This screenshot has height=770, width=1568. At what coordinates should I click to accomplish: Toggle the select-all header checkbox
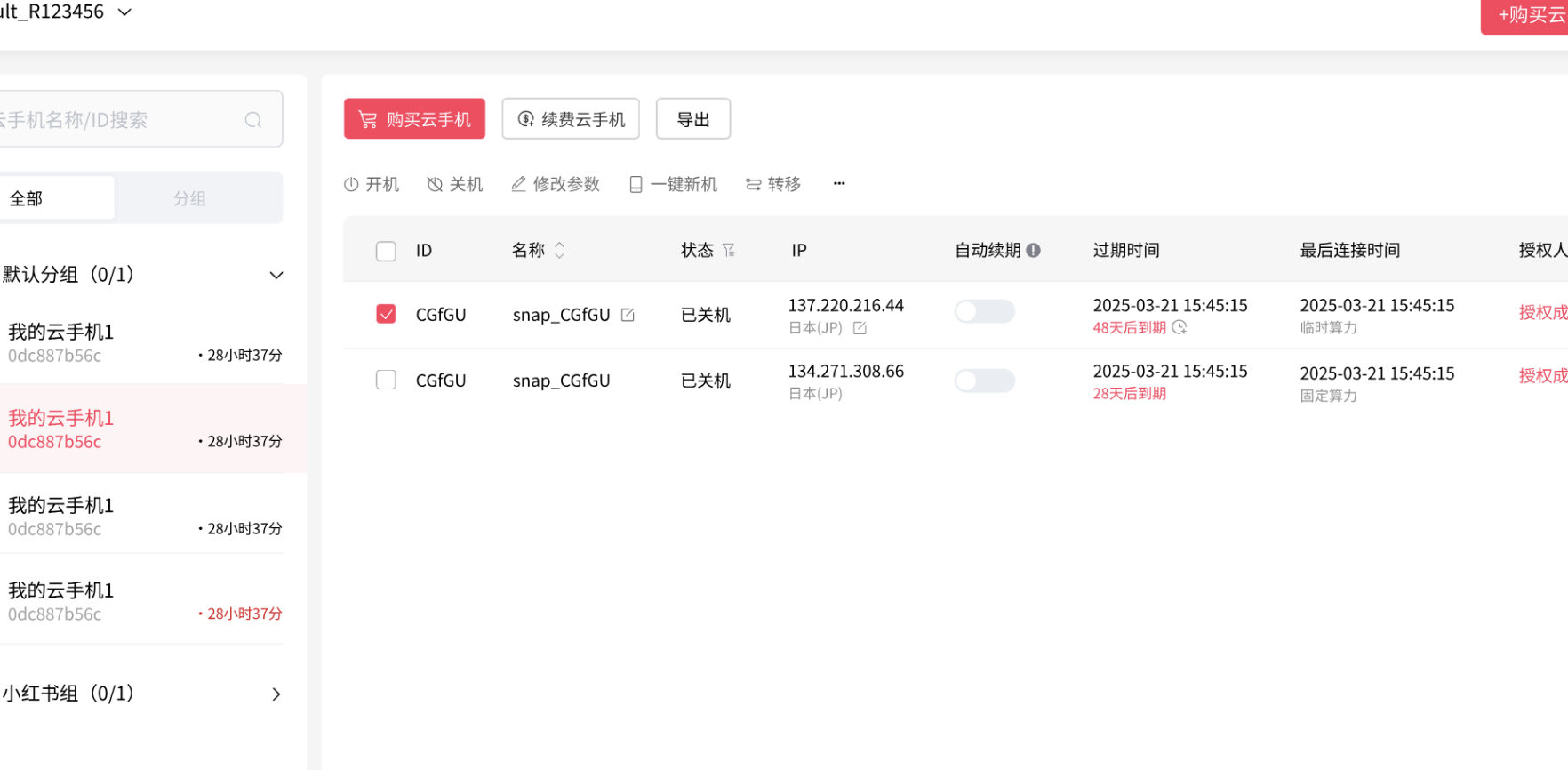(x=386, y=251)
